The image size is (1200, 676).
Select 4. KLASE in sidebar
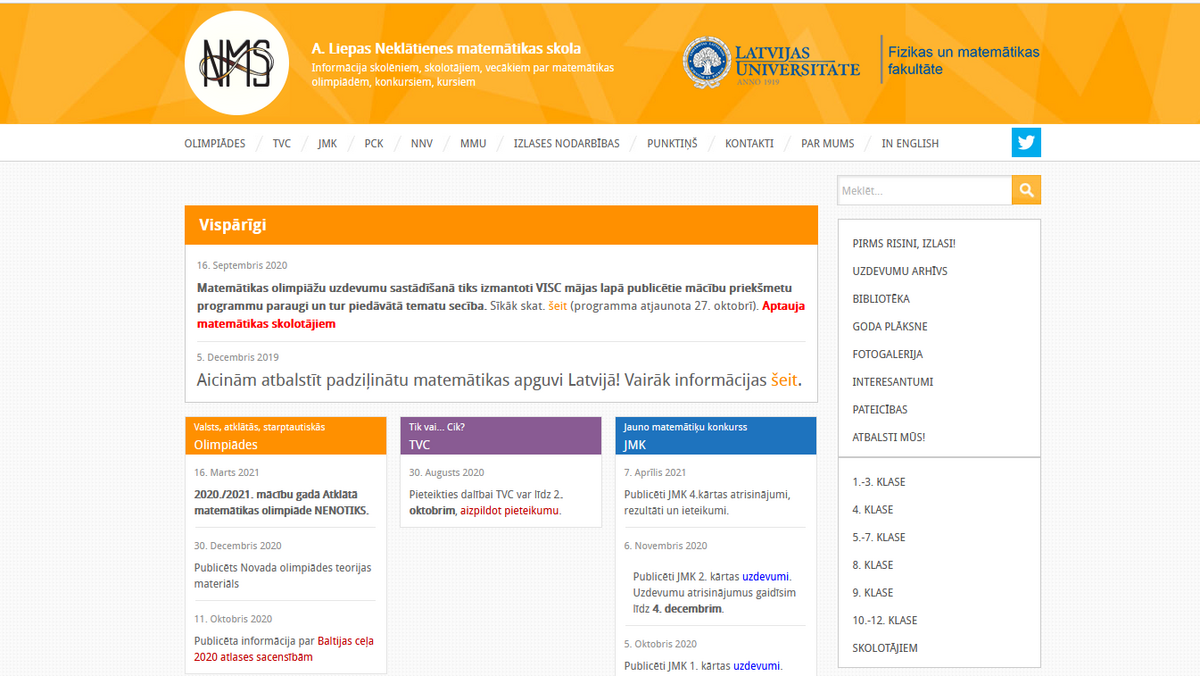873,510
